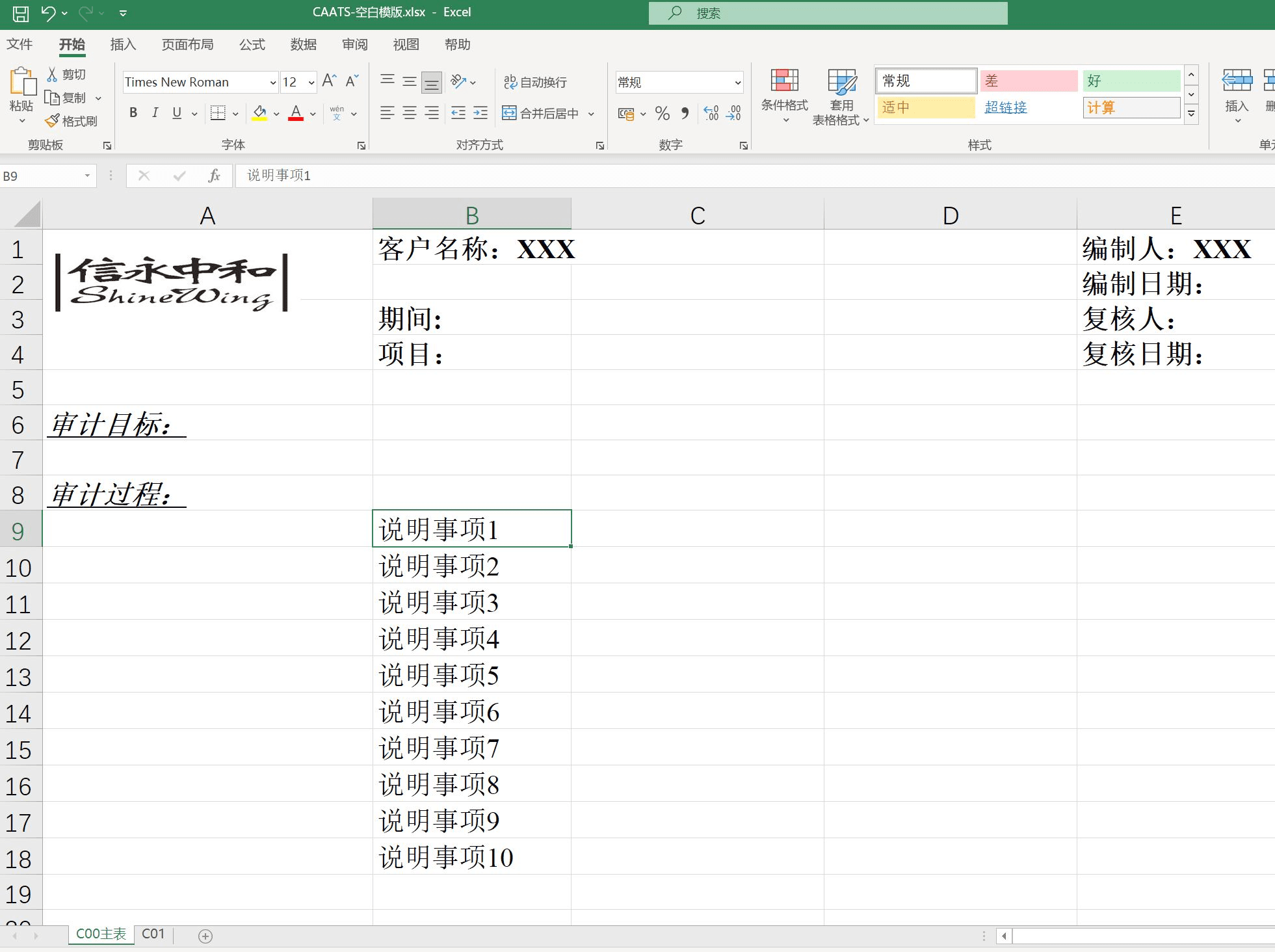Switch to the 插入 ribbon tab
Screen dimensions: 1275x952
tap(123, 44)
